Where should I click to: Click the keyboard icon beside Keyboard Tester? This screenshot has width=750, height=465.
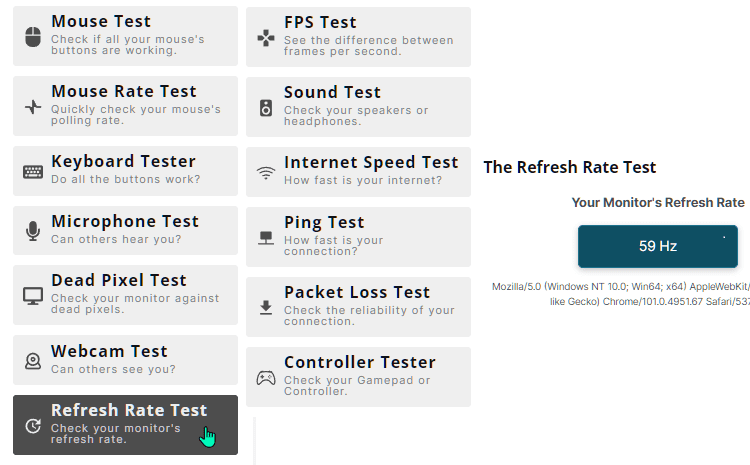(x=33, y=172)
